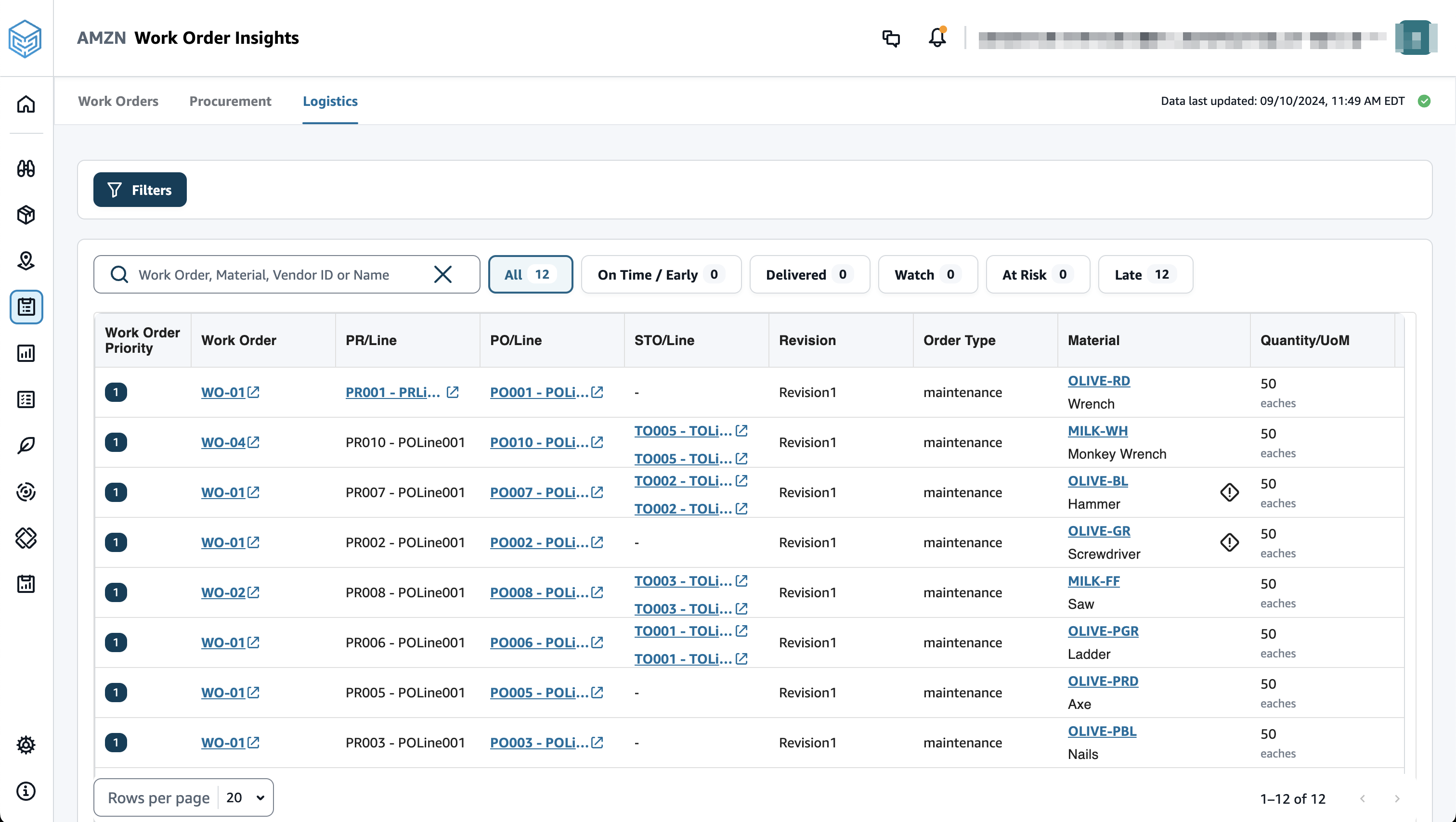Click the Work Orders tab
The width and height of the screenshot is (1456, 822).
(118, 101)
